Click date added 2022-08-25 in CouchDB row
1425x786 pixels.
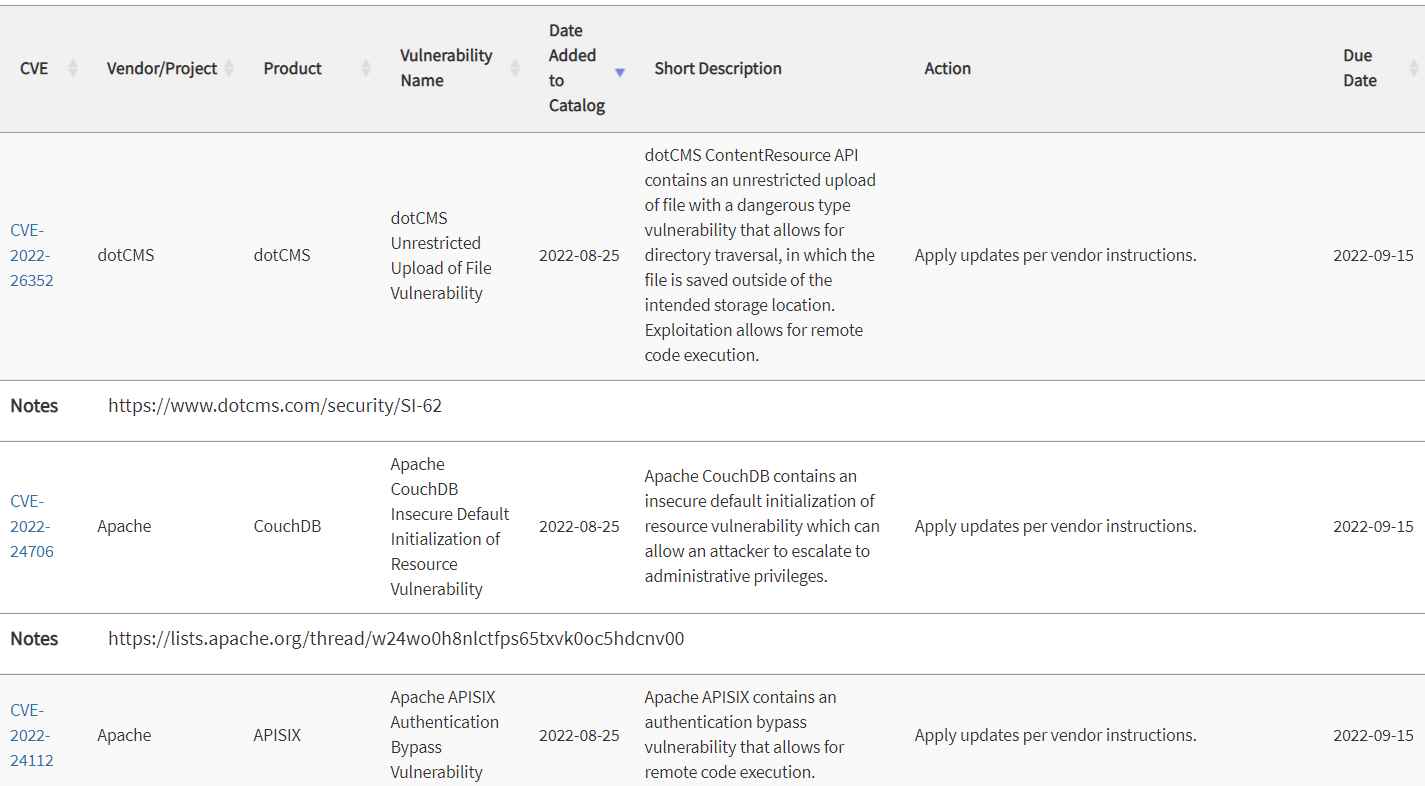[x=579, y=526]
